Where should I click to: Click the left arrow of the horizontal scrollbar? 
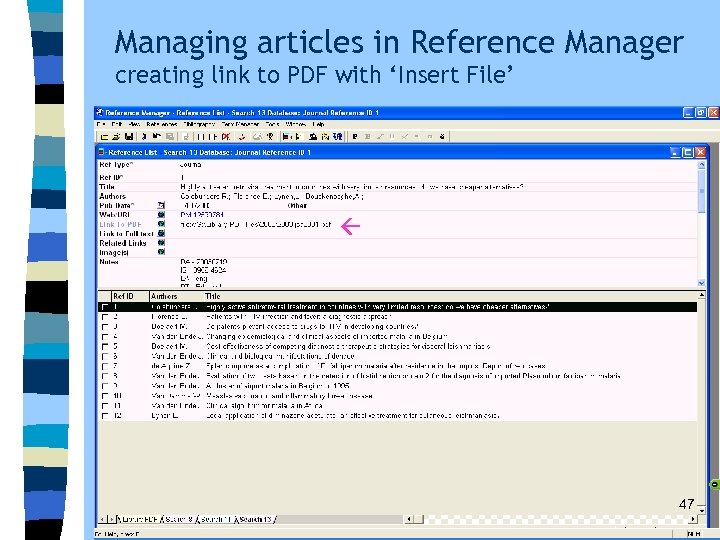(409, 519)
